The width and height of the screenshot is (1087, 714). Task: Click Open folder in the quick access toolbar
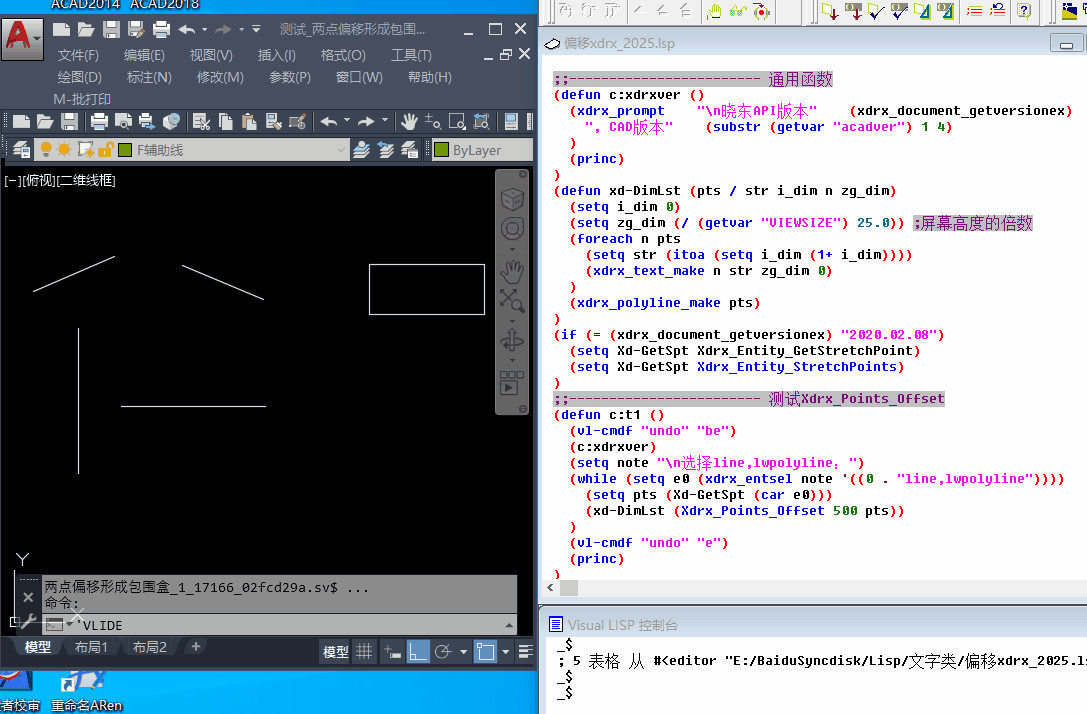tap(86, 29)
